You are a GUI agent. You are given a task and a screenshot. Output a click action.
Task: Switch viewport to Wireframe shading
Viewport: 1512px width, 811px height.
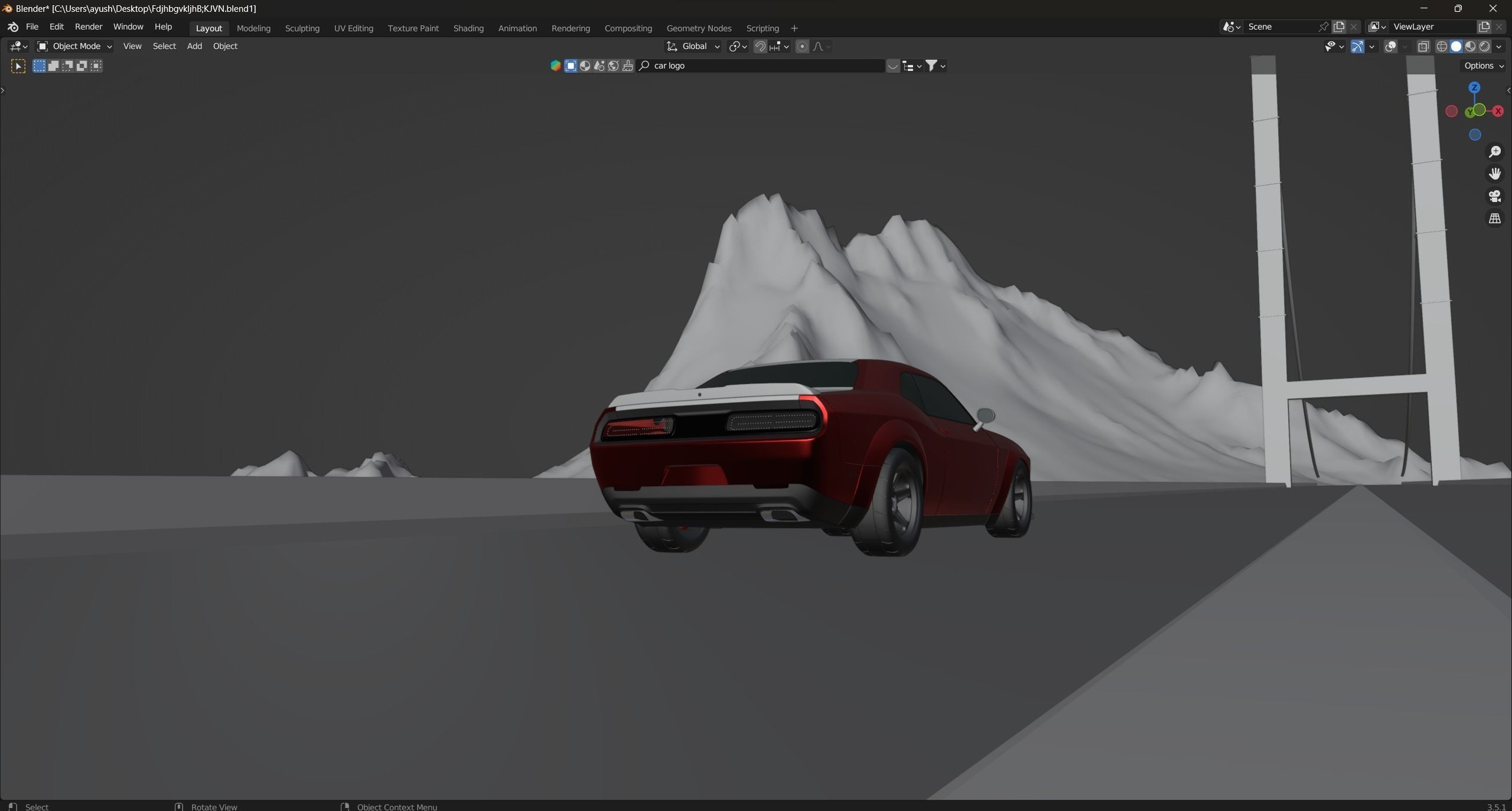[x=1442, y=46]
